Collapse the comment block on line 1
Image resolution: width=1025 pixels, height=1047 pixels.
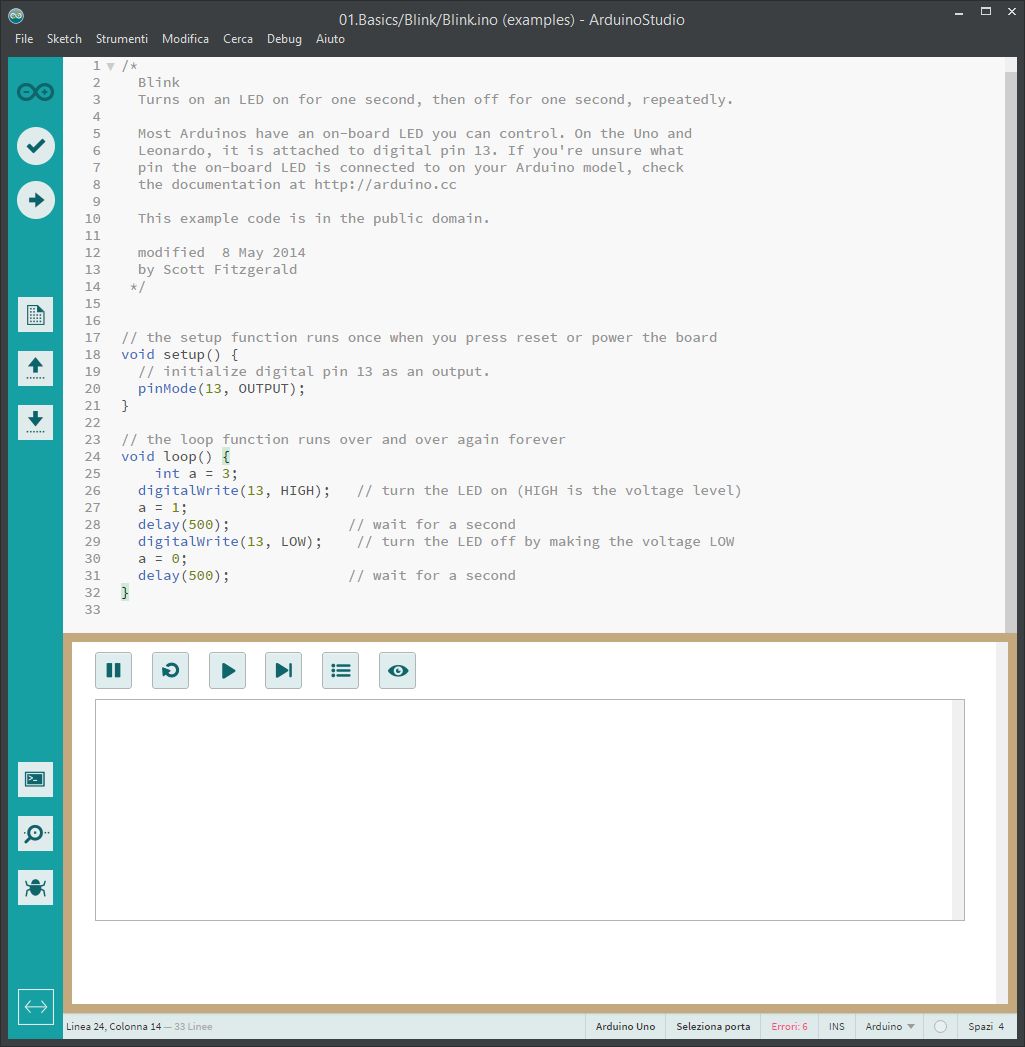coord(111,66)
